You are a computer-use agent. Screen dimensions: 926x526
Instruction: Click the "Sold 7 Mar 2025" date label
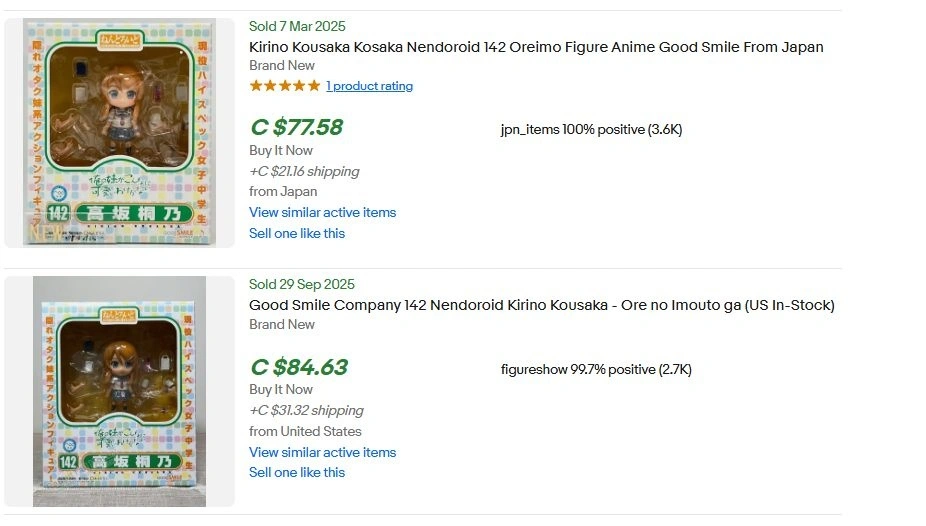(297, 26)
